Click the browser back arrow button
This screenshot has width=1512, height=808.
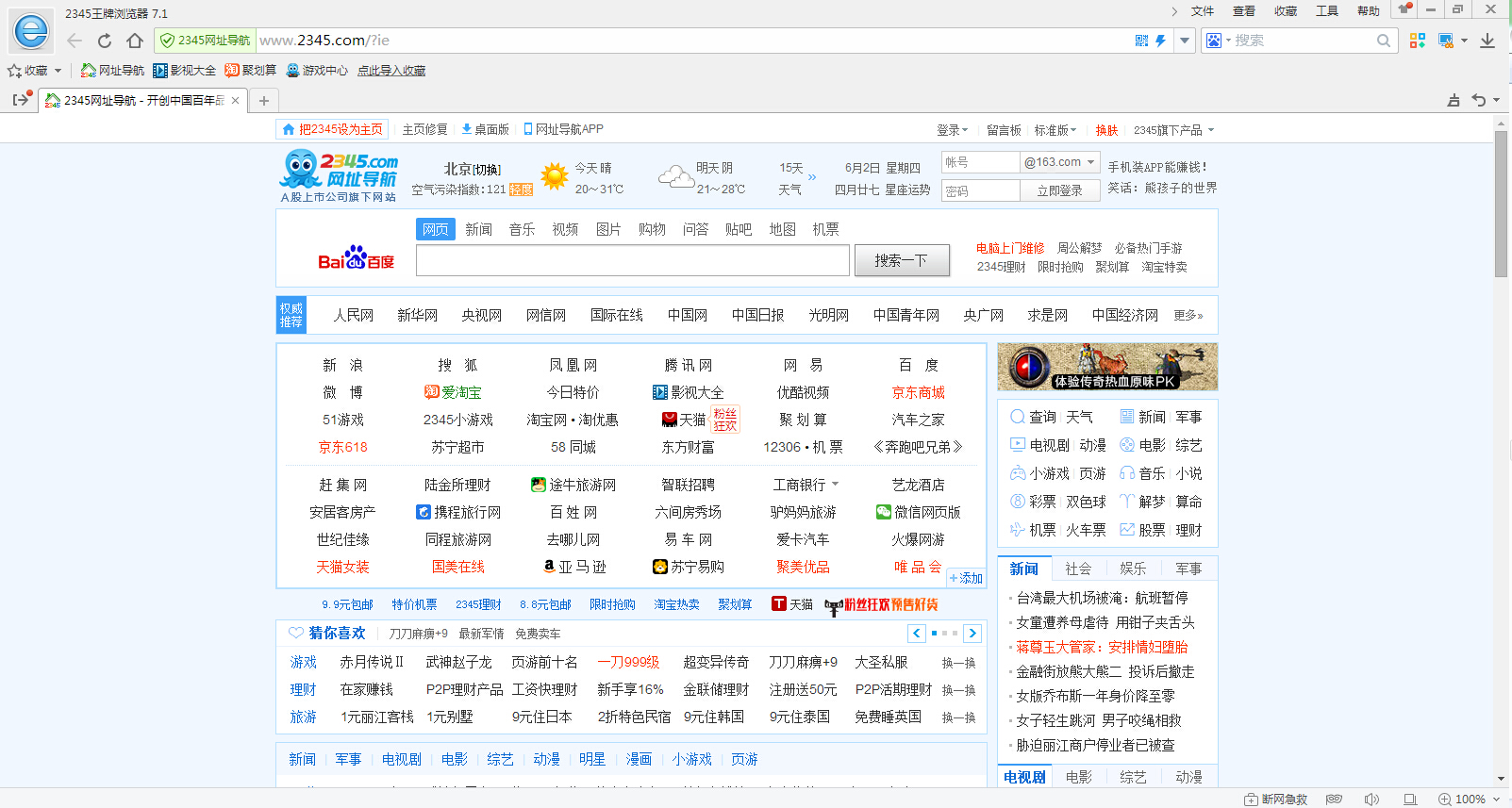[75, 41]
